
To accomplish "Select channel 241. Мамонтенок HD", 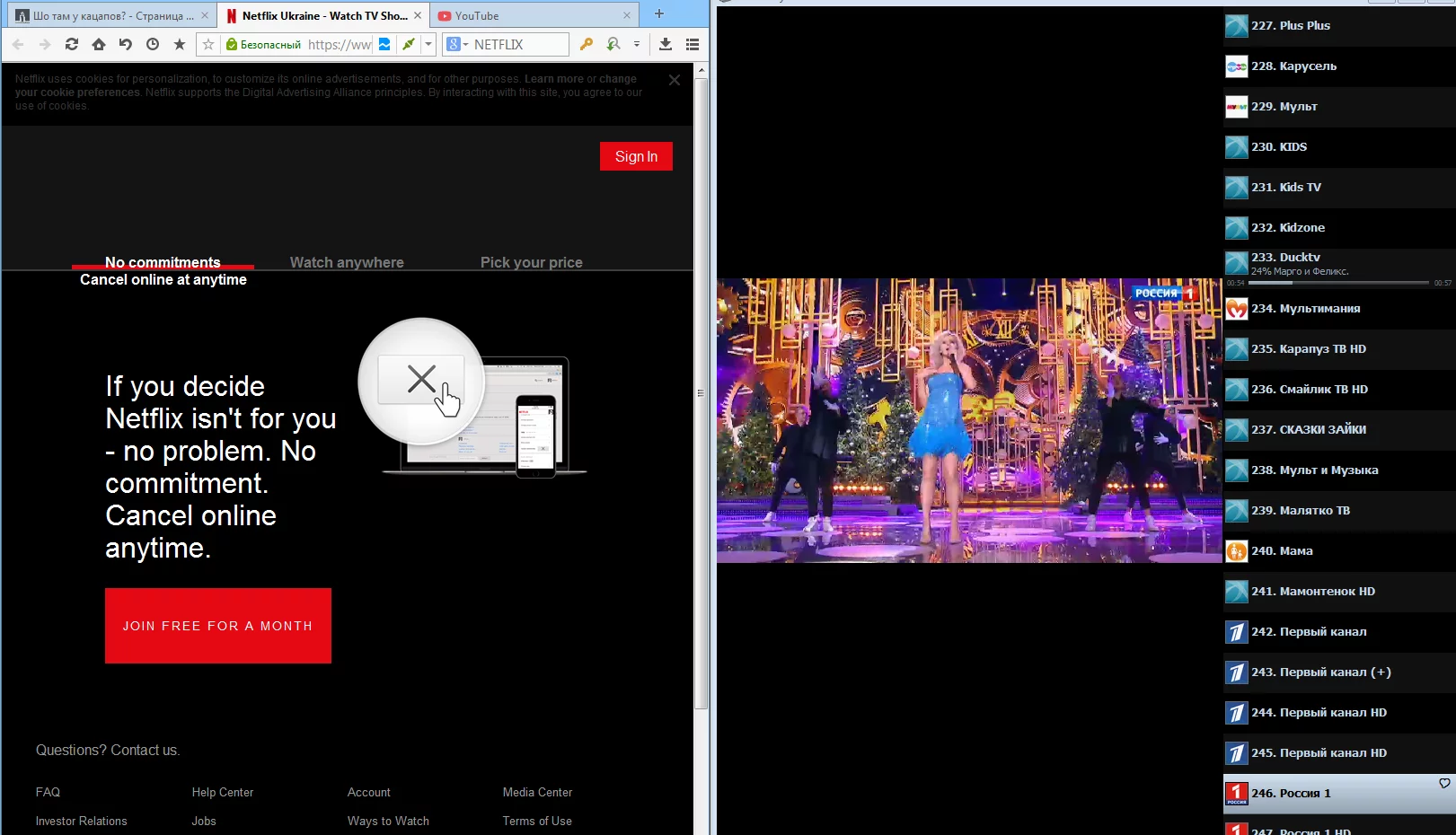I will click(1339, 591).
